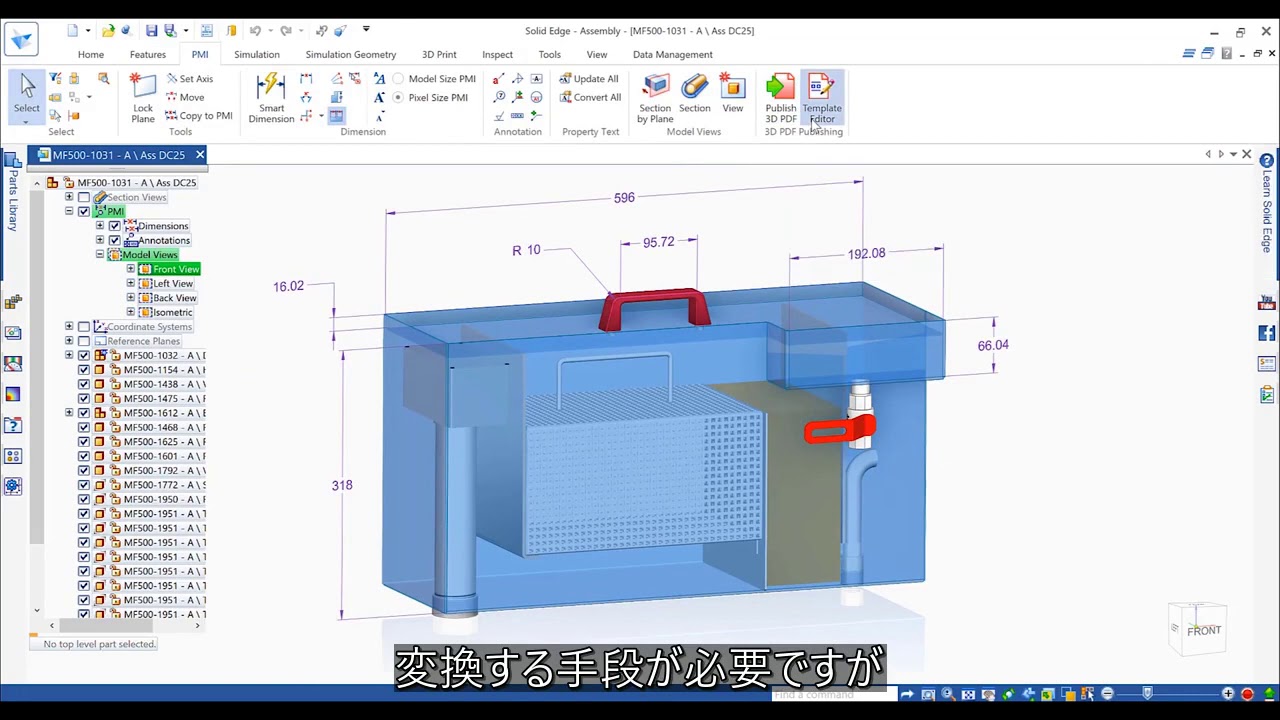
Task: Click the Find a command field
Action: tap(833, 694)
